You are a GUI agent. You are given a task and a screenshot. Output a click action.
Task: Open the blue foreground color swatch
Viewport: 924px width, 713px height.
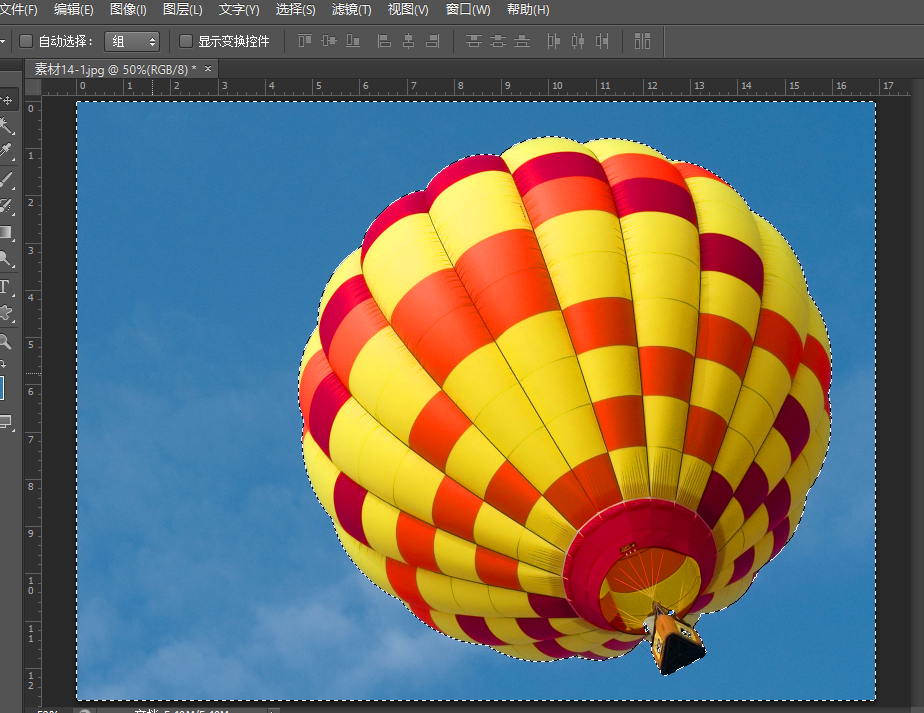(2, 388)
